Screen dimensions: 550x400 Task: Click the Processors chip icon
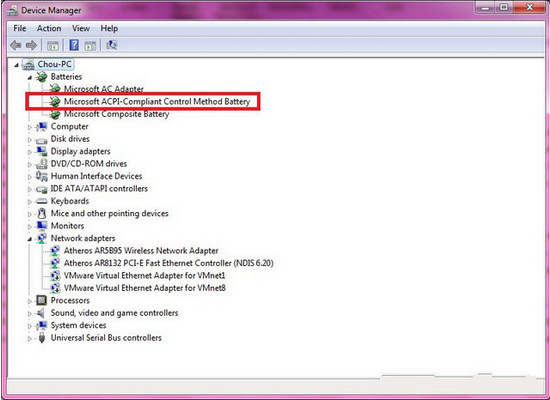click(x=41, y=300)
